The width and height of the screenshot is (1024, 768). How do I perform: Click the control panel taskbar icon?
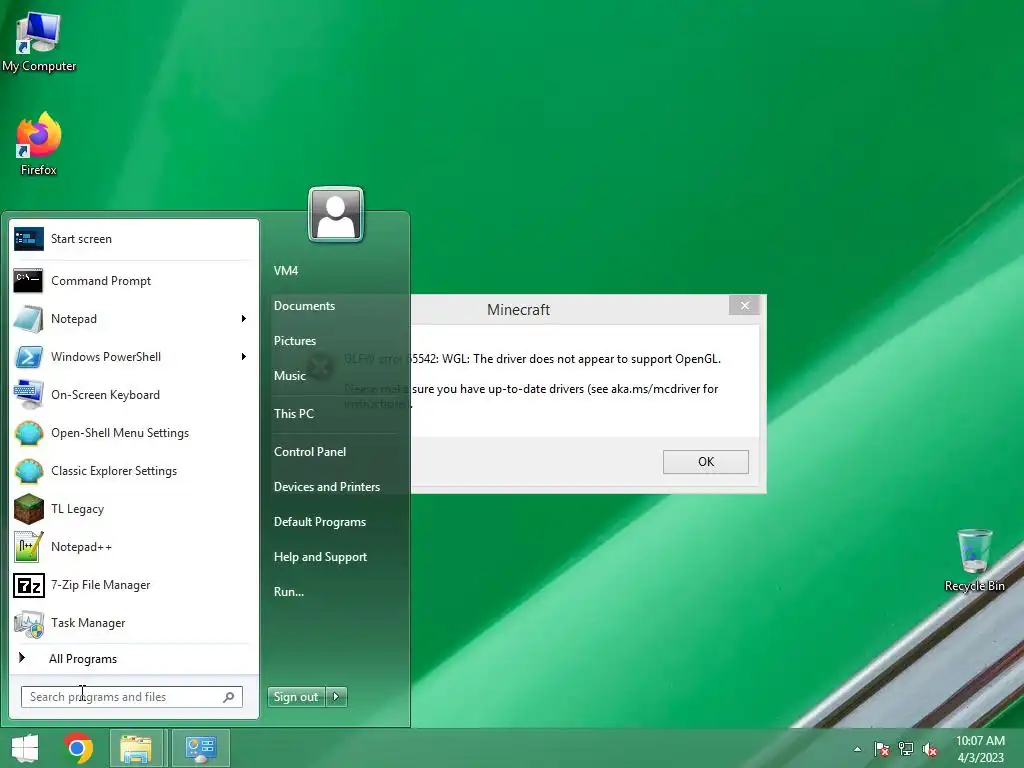[200, 748]
